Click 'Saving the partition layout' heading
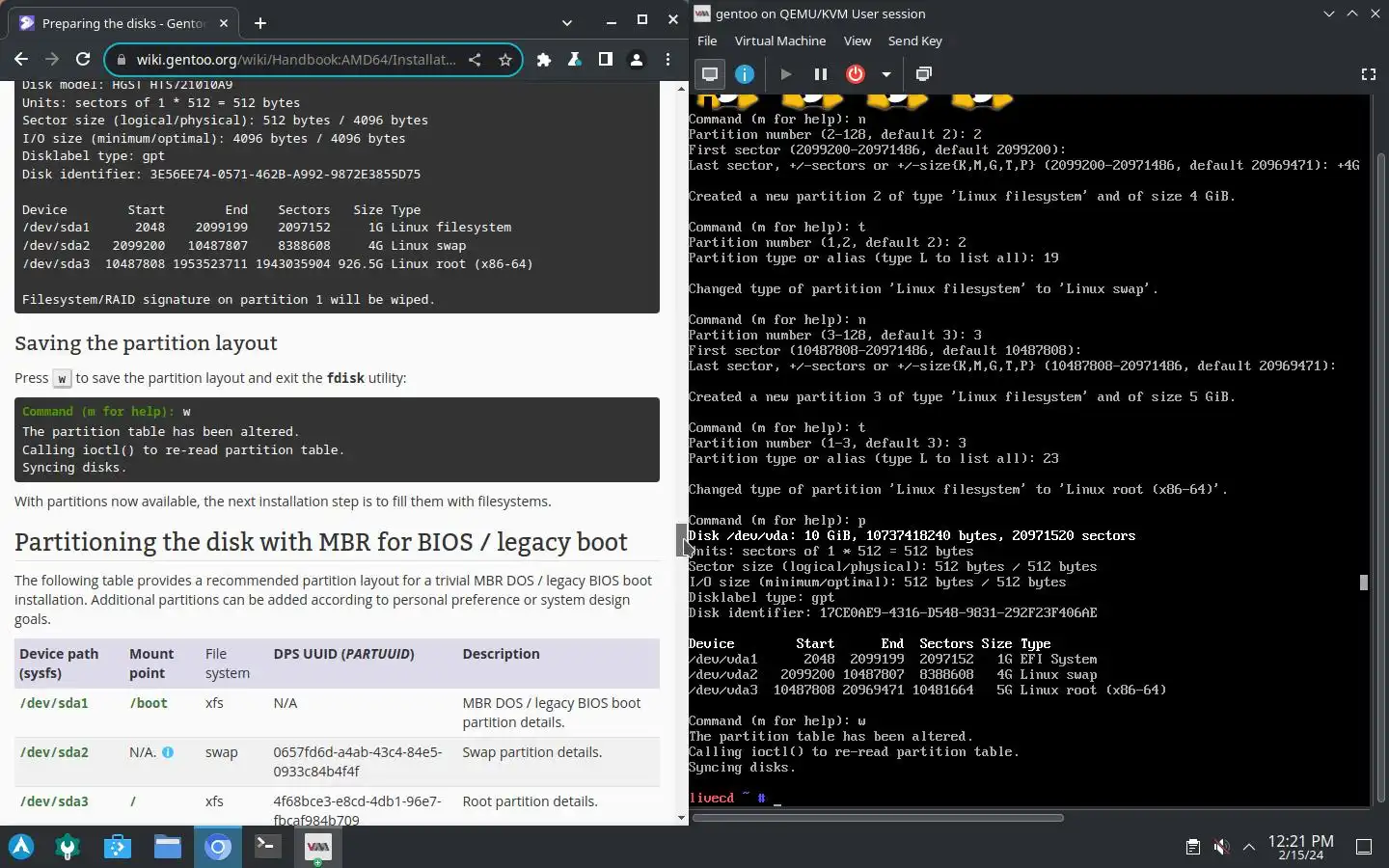The width and height of the screenshot is (1389, 868). pos(146,343)
